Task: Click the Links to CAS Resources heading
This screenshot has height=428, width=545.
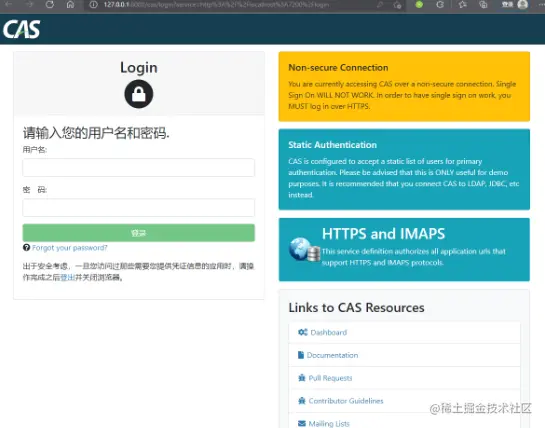Action: pos(356,308)
